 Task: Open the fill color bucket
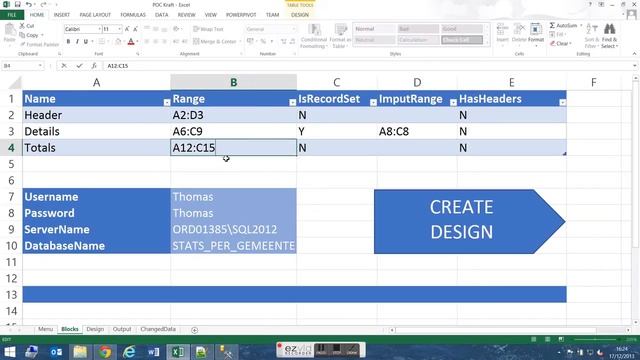(x=118, y=41)
